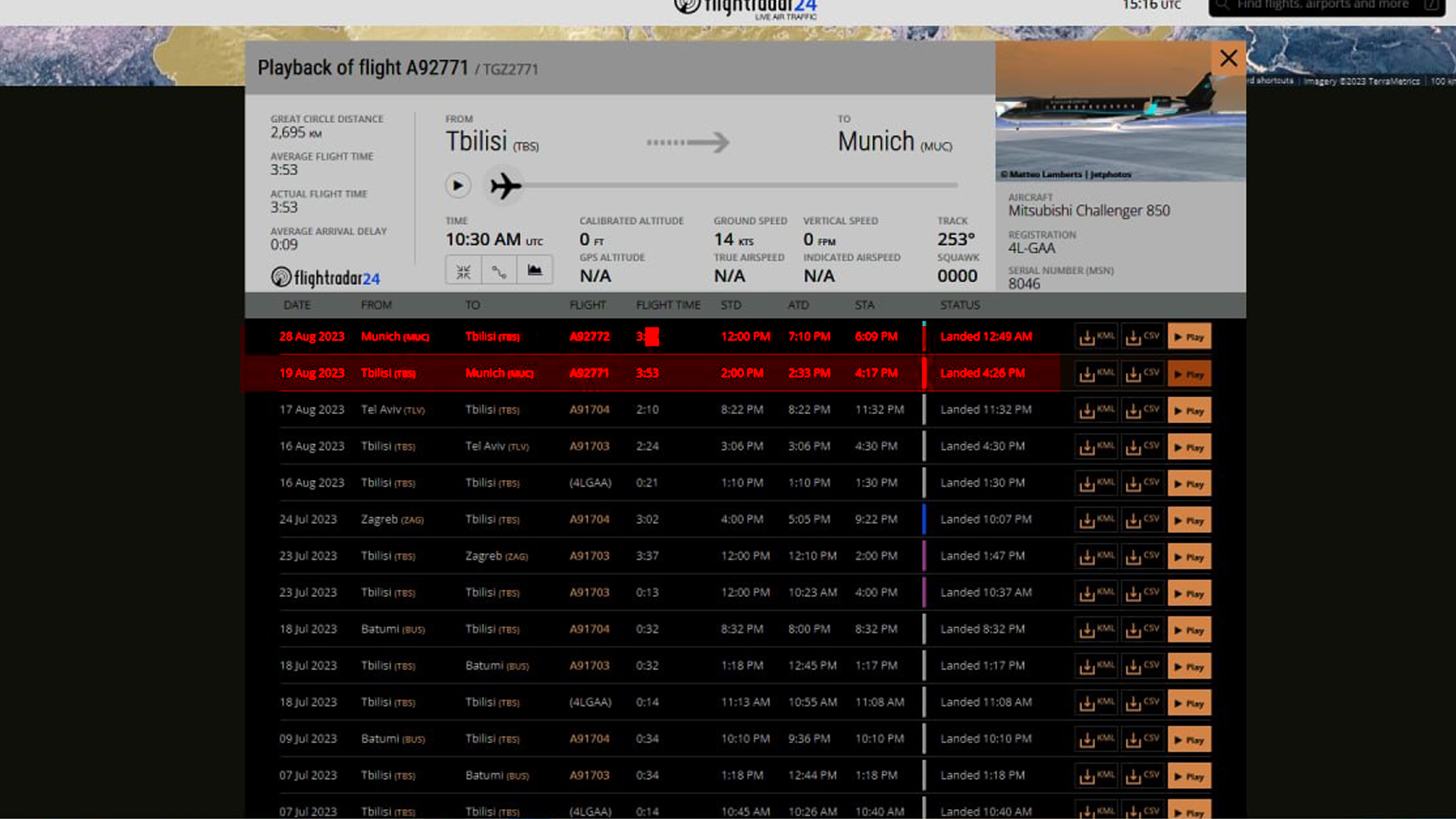
Task: Download KML for 24 Jul Zagreb flight
Action: (1097, 520)
